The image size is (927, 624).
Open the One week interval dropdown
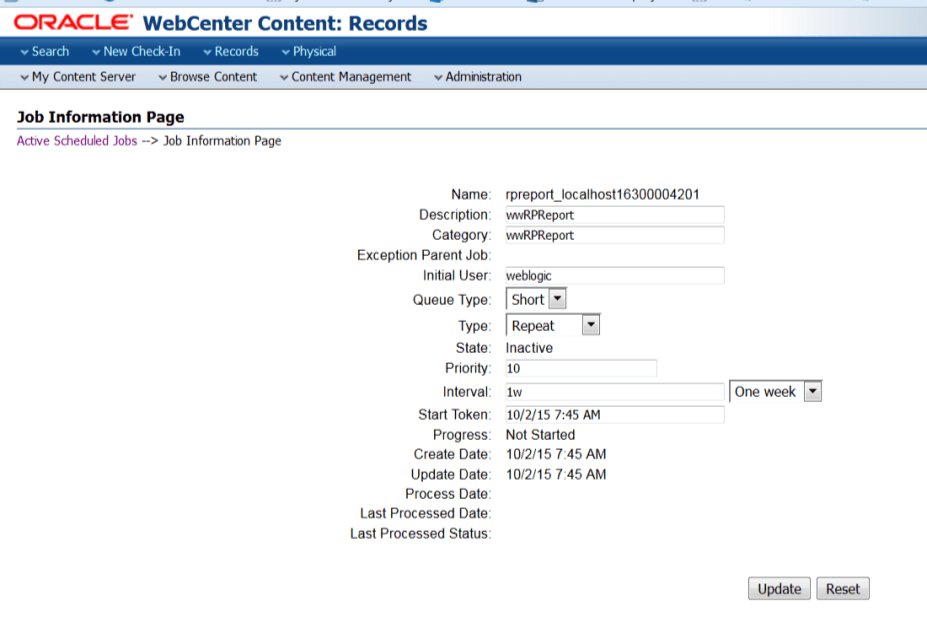(x=776, y=392)
